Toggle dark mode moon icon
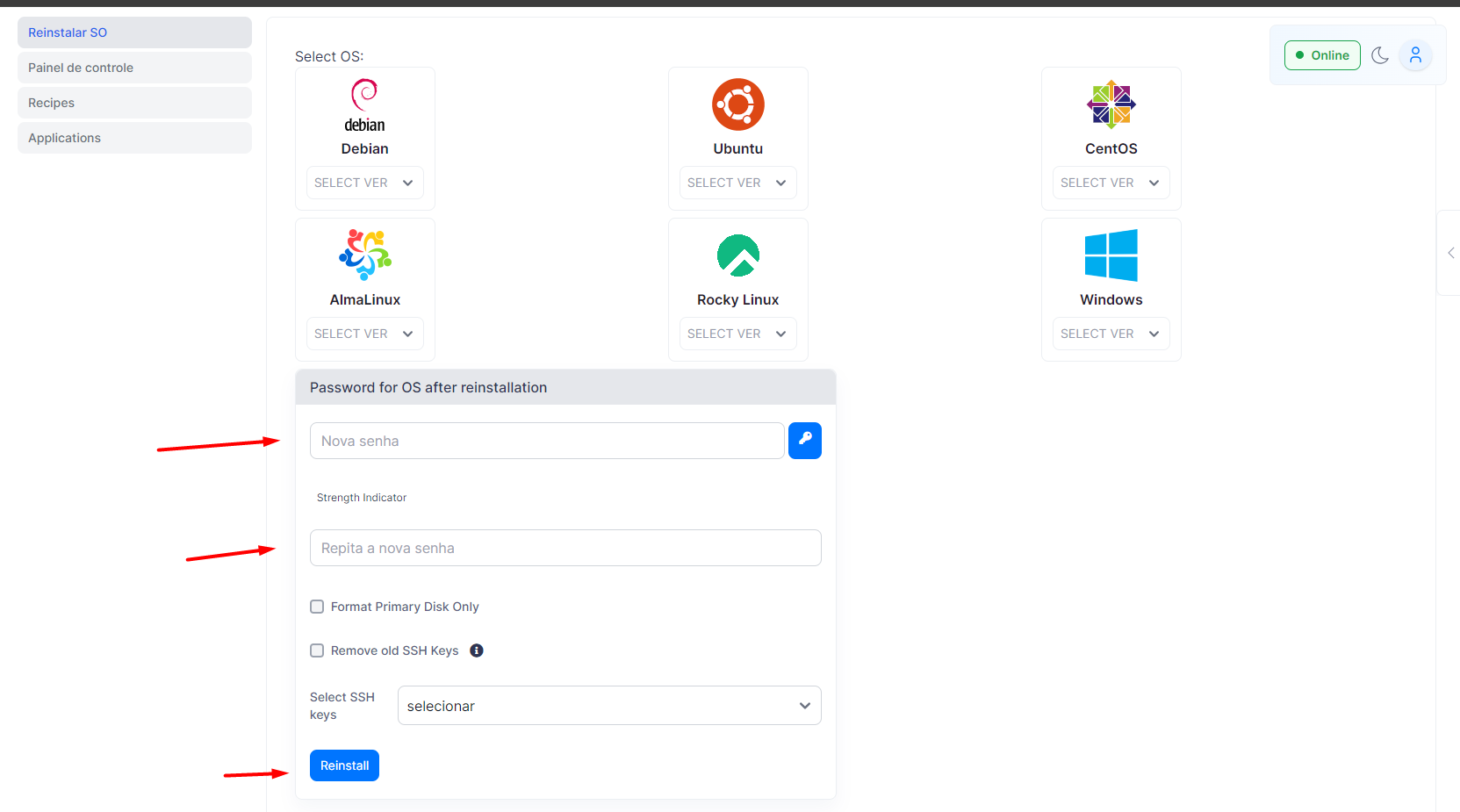 tap(1380, 55)
